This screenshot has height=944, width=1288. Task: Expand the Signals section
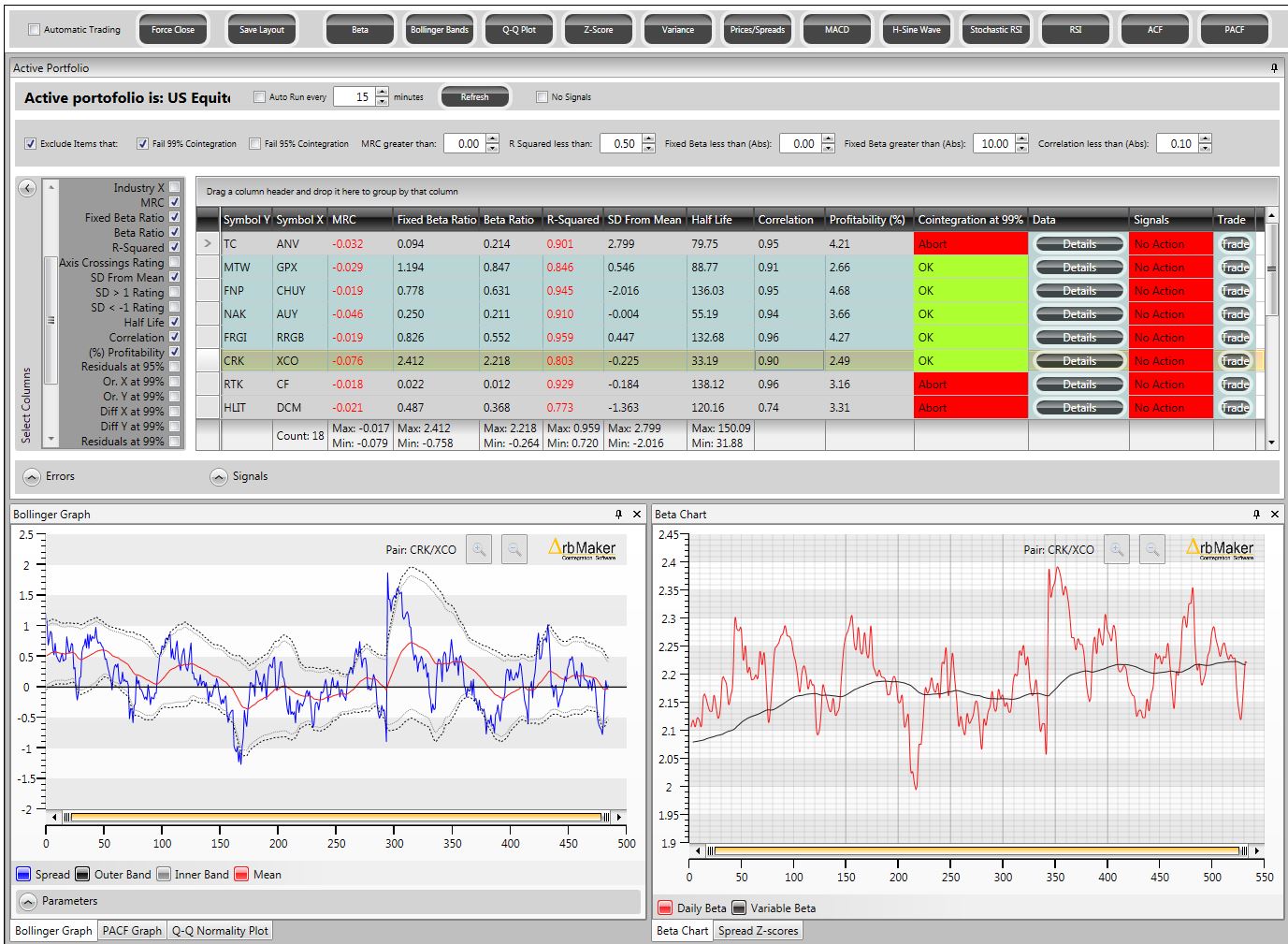pos(219,477)
